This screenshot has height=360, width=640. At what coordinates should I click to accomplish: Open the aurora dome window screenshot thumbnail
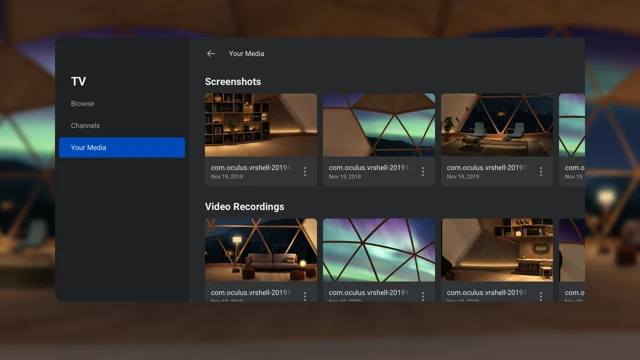click(x=379, y=125)
